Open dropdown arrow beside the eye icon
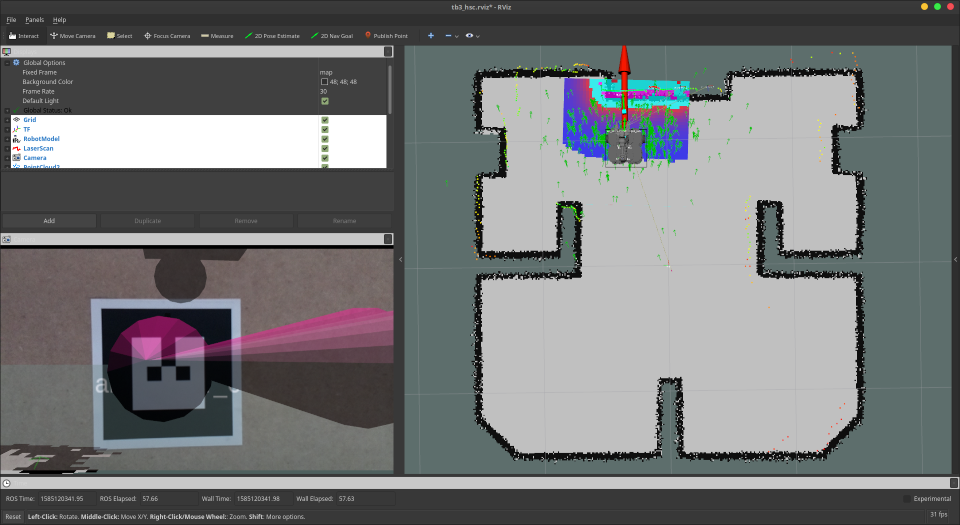 (x=478, y=36)
